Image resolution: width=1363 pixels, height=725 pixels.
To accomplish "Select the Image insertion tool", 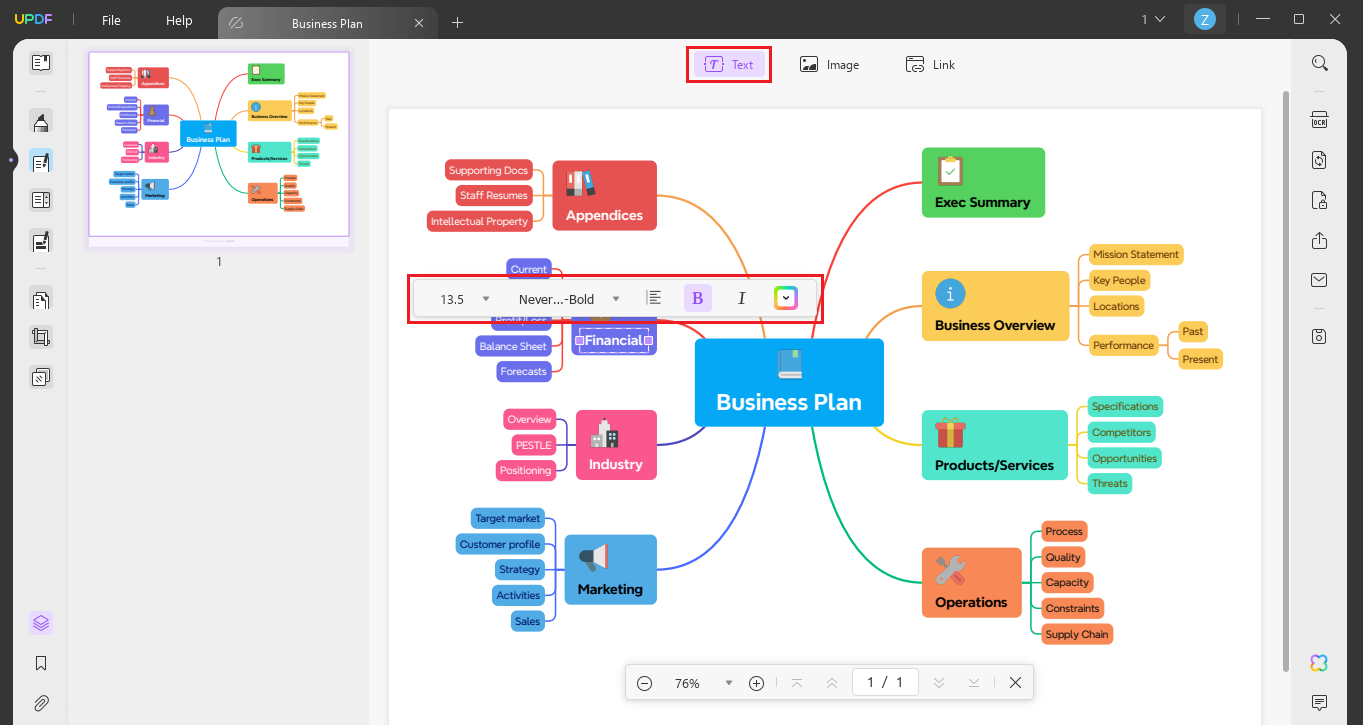I will click(x=830, y=64).
